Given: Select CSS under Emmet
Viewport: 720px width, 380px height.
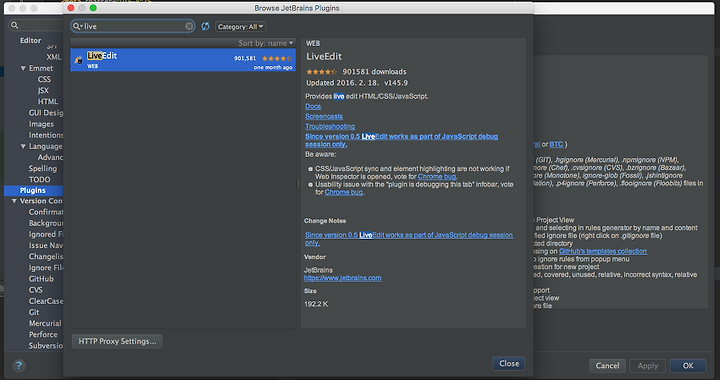Looking at the screenshot, I should [x=44, y=79].
